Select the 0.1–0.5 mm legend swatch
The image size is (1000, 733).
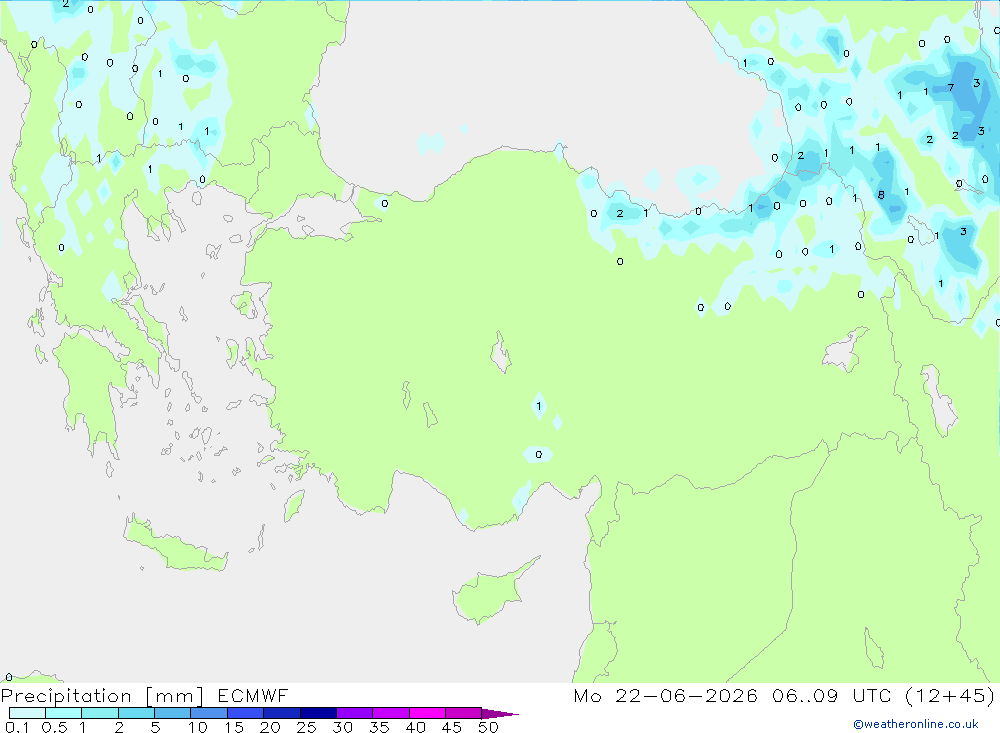[x=27, y=713]
